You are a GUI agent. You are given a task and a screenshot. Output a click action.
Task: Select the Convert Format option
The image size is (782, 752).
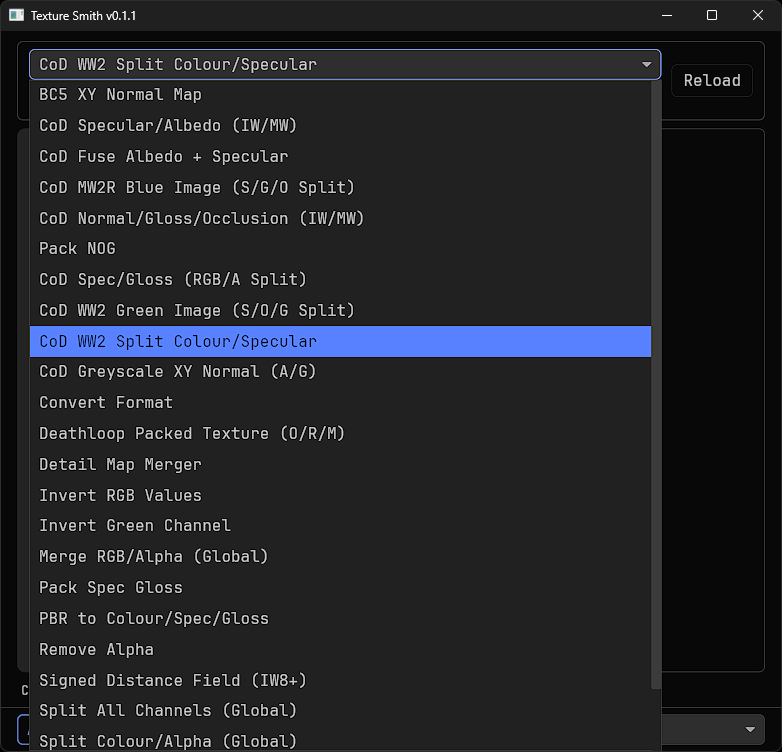(x=340, y=403)
